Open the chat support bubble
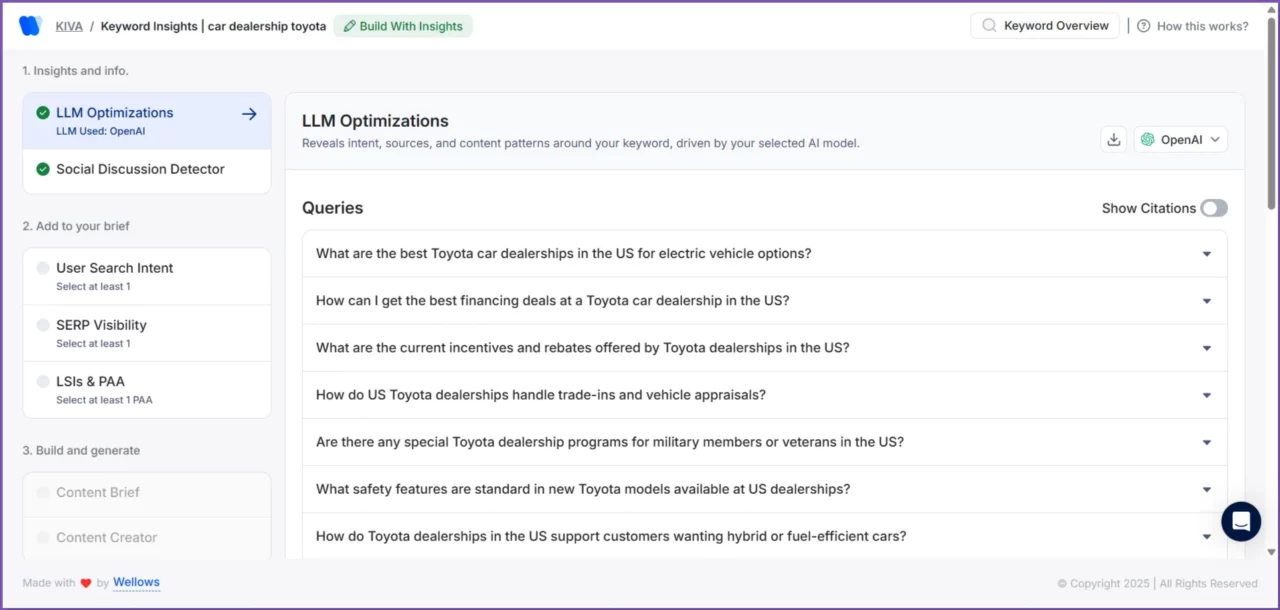This screenshot has width=1280, height=610. pyautogui.click(x=1241, y=521)
